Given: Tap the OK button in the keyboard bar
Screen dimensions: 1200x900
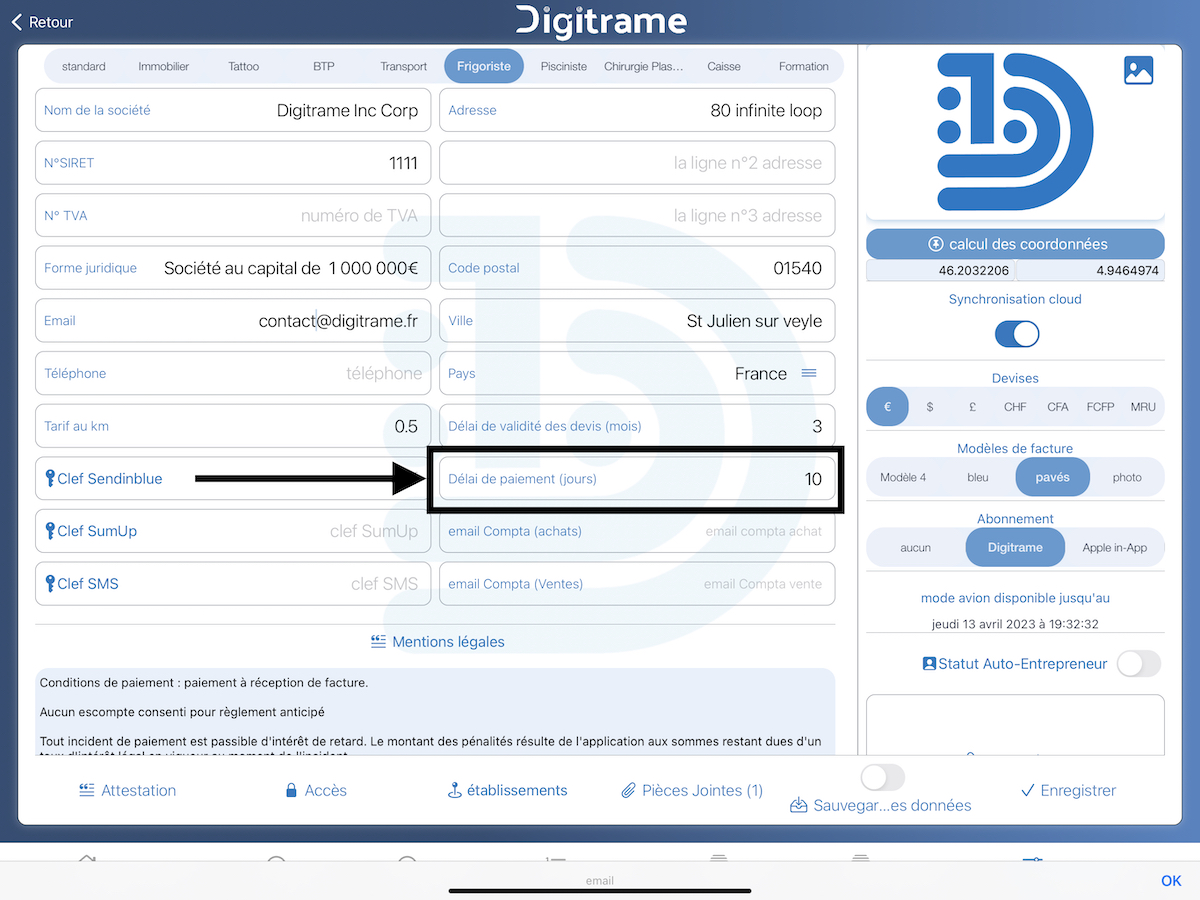Looking at the screenshot, I should pos(1171,881).
